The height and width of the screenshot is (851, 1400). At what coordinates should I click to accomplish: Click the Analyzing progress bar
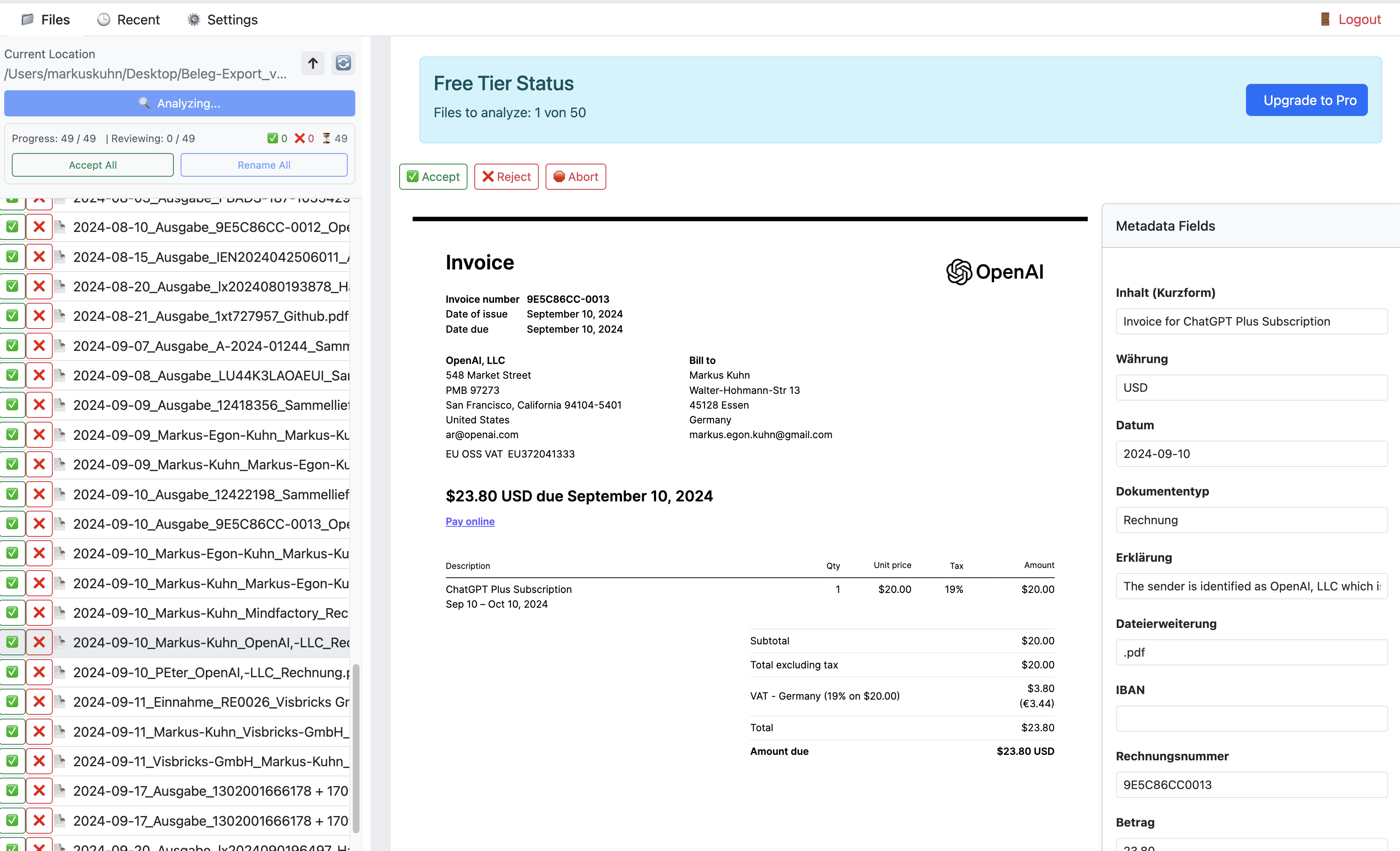[179, 103]
